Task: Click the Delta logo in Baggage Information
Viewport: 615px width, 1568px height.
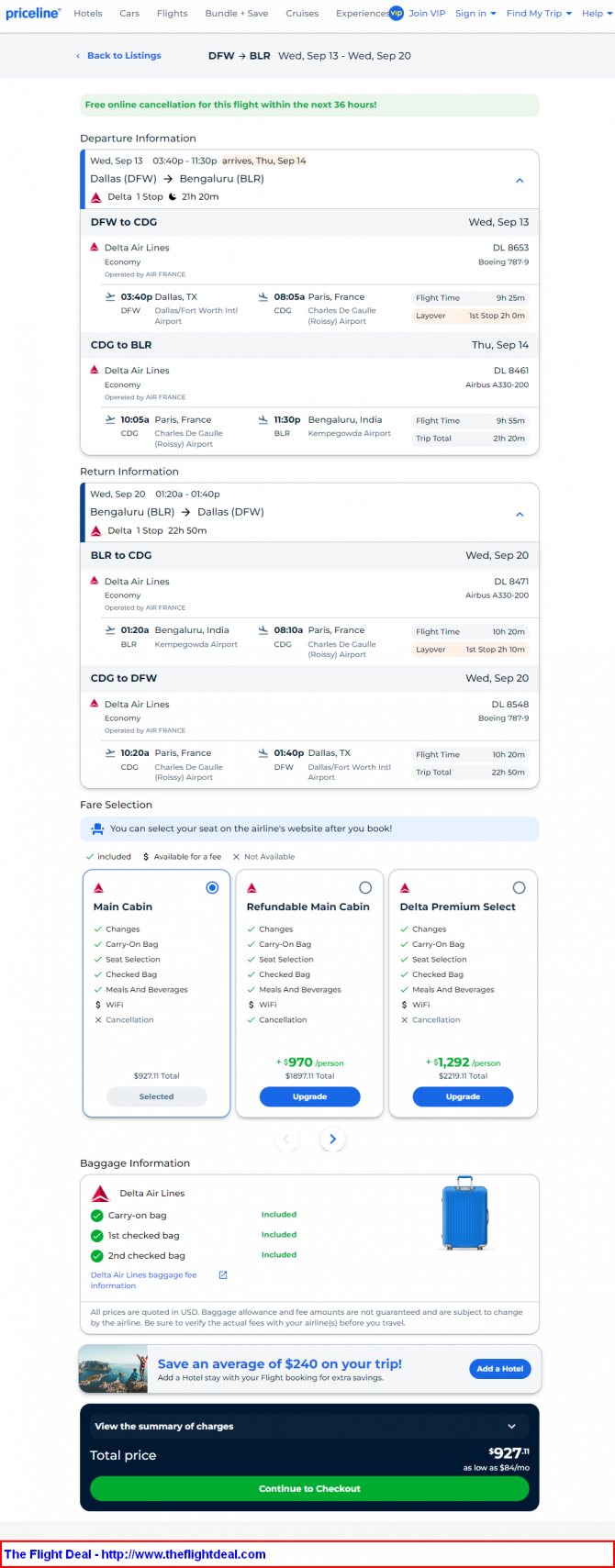Action: 100,1193
